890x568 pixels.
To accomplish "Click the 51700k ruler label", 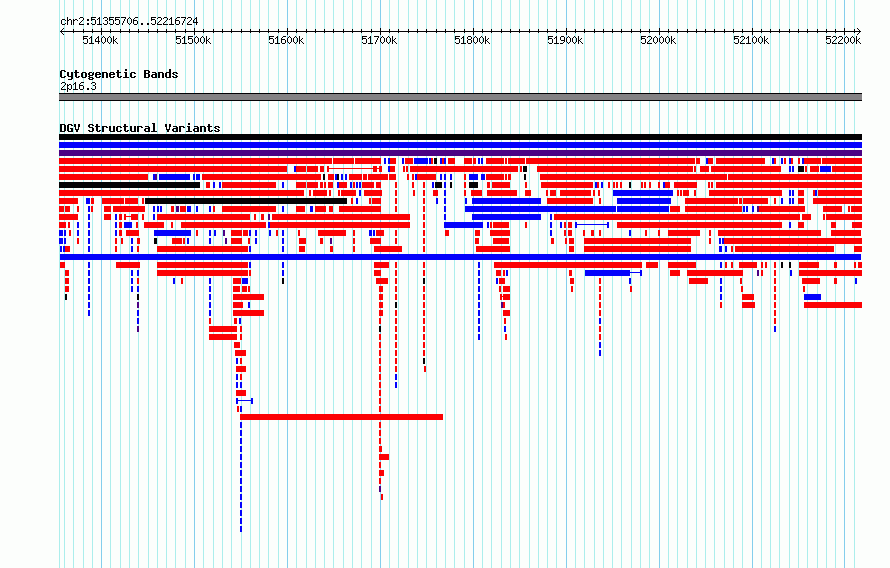I will (379, 40).
